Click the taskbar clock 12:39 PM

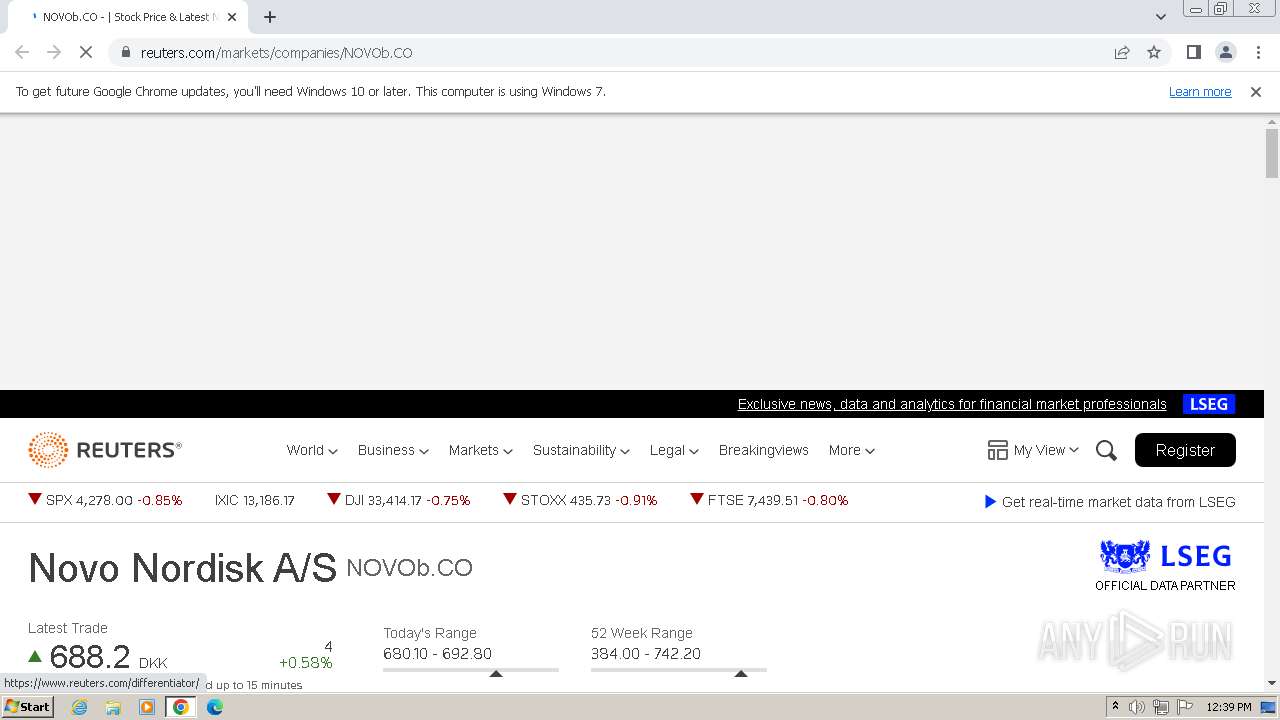1229,707
